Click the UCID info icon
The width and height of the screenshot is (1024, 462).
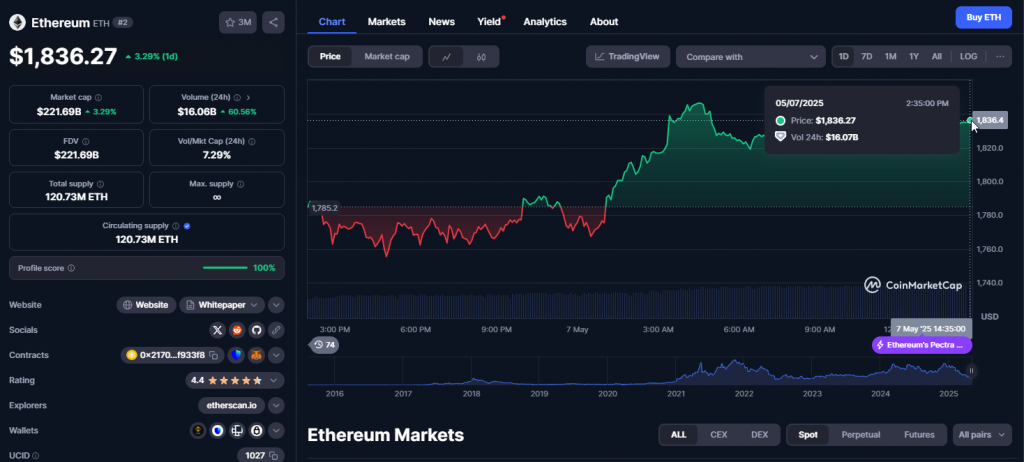pos(35,455)
